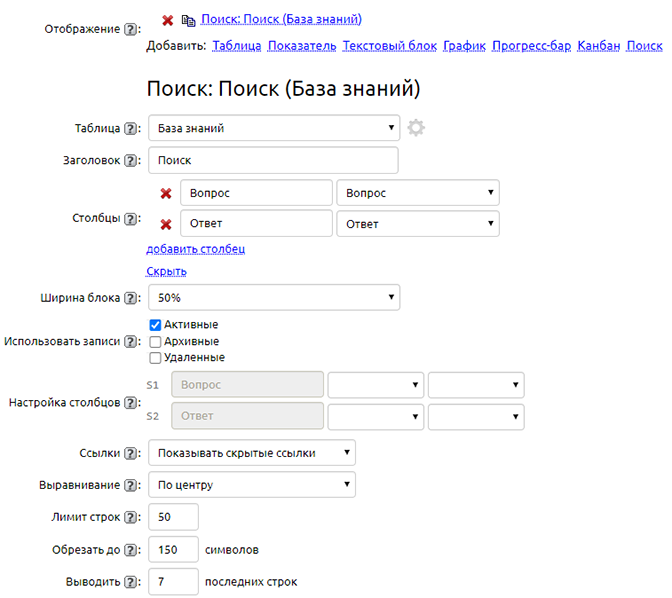The height and width of the screenshot is (598, 672).
Task: Open table settings gear icon
Action: [x=416, y=128]
